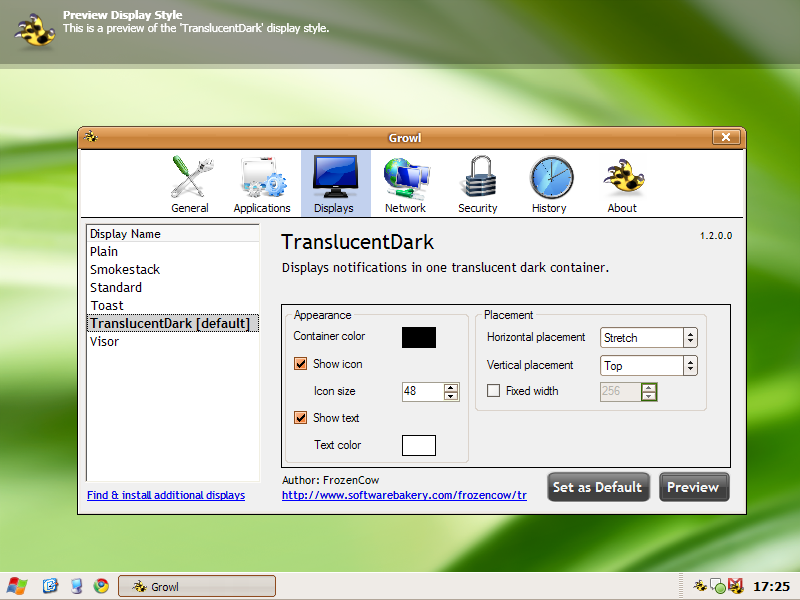Change the white Text color swatch
The width and height of the screenshot is (800, 600).
(x=419, y=445)
